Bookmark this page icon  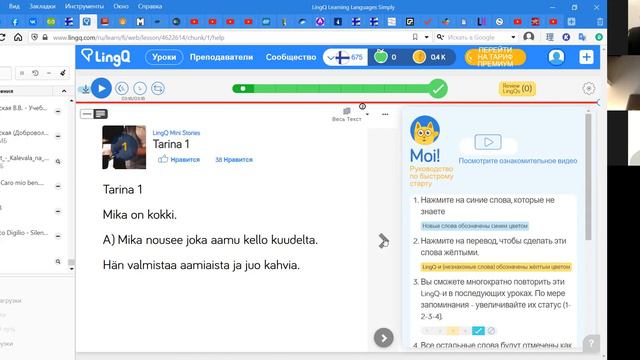tap(415, 37)
